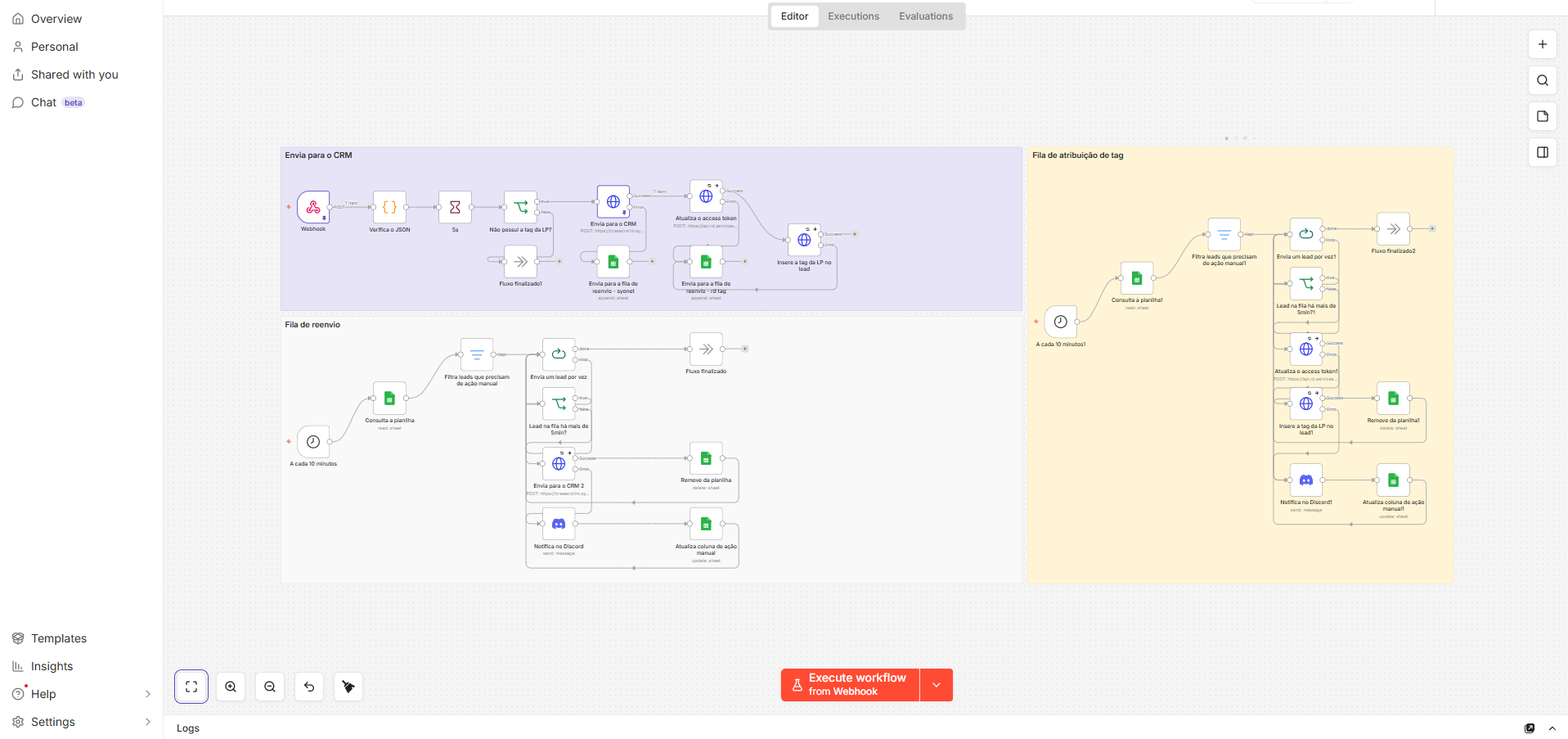The width and height of the screenshot is (1568, 739).
Task: Click the tidy up nodes icon
Action: [348, 687]
